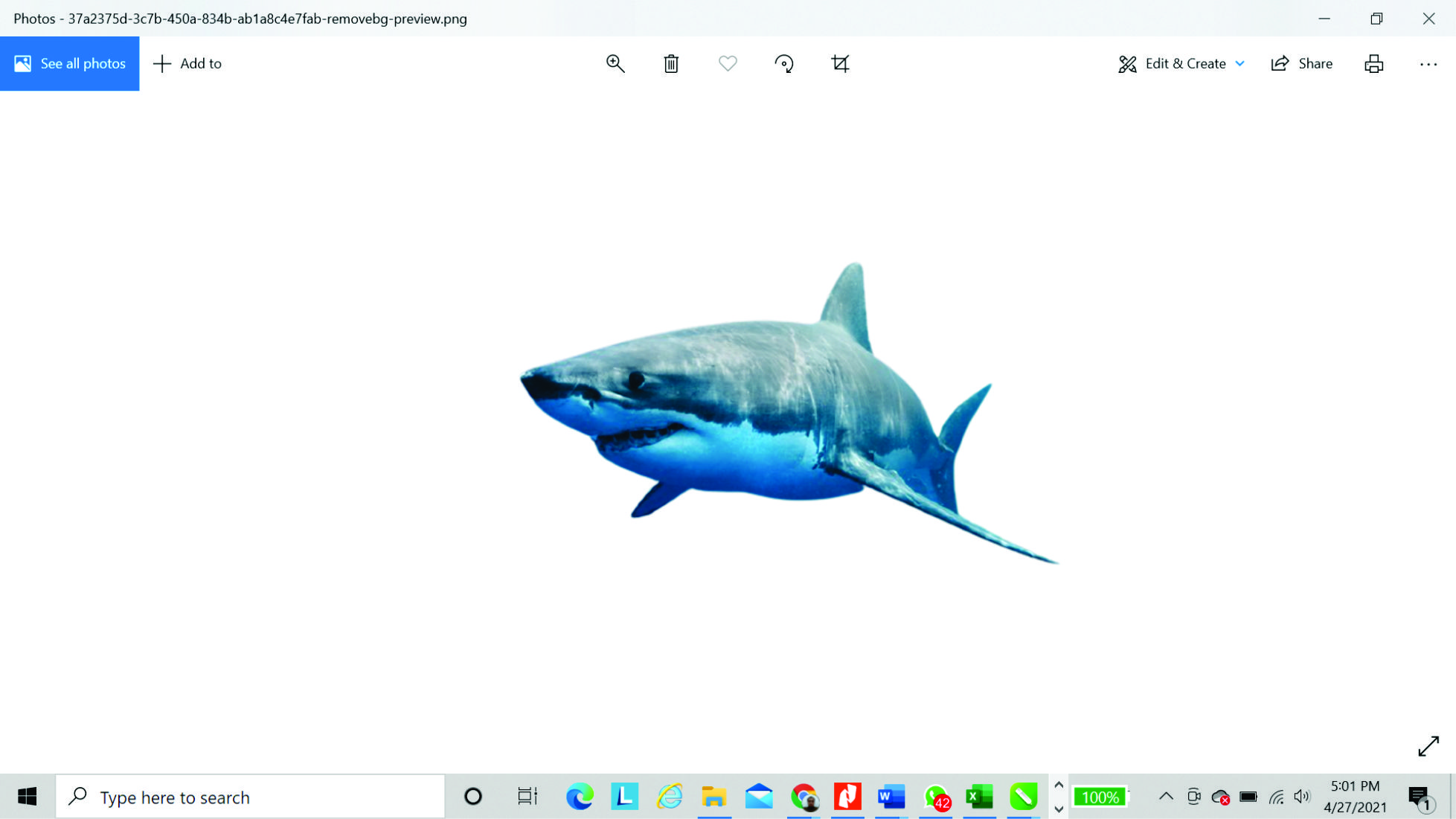1456x819 pixels.
Task: Open the Wi-Fi network tray icon
Action: pyautogui.click(x=1276, y=797)
